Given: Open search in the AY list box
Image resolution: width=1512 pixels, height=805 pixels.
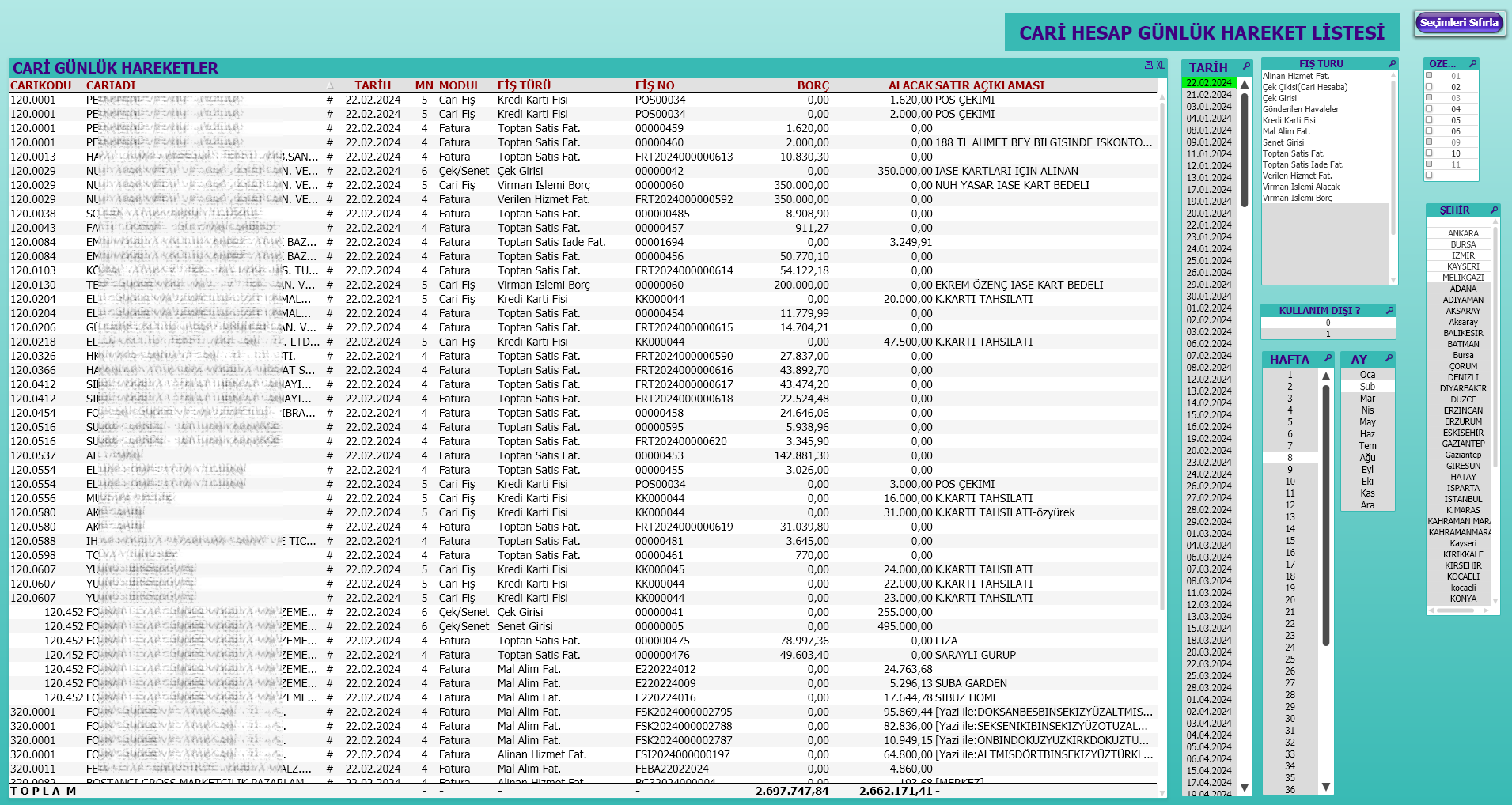Looking at the screenshot, I should [x=1388, y=358].
